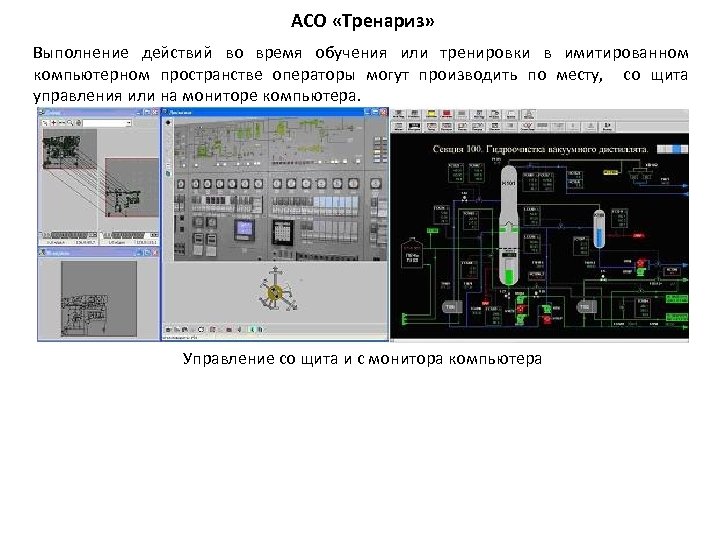Click the yellow button in the mimic top toolbar
Viewport: 720px width, 540px height.
click(431, 114)
